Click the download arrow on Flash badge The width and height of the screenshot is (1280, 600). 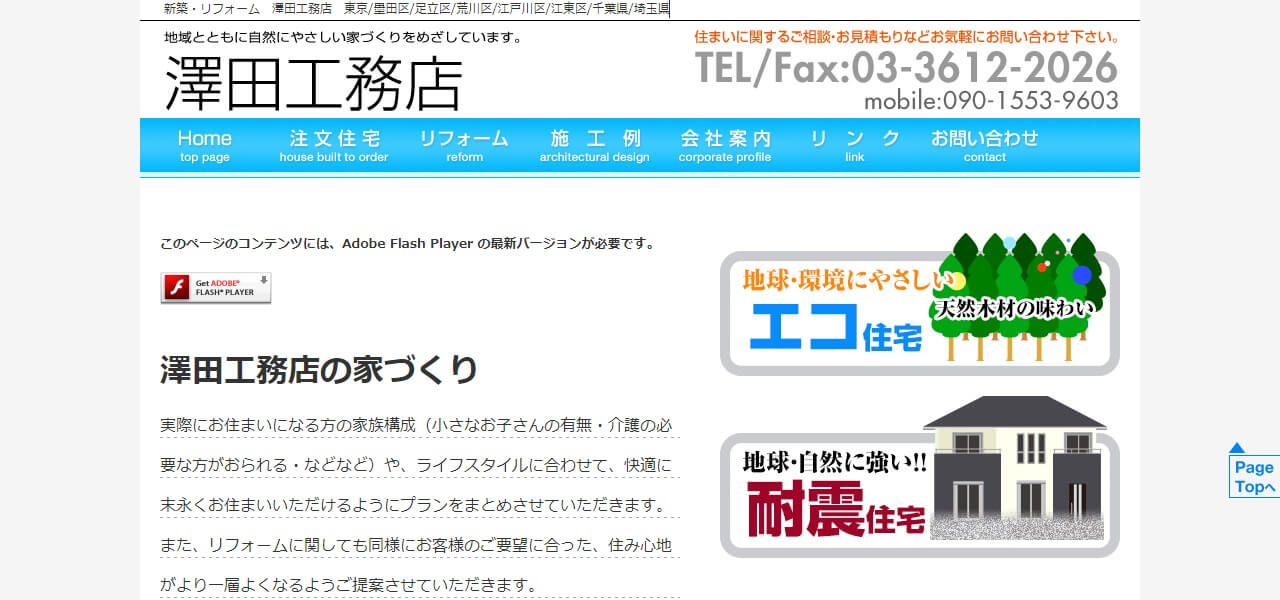(264, 282)
